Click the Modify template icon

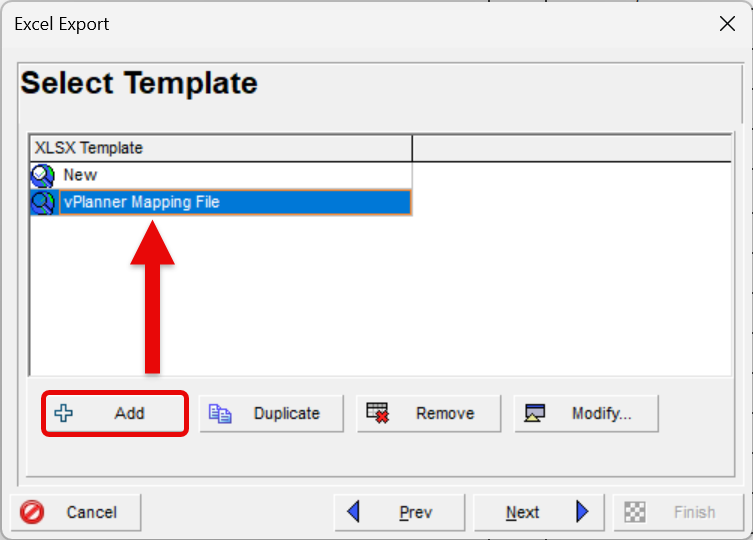coord(534,413)
